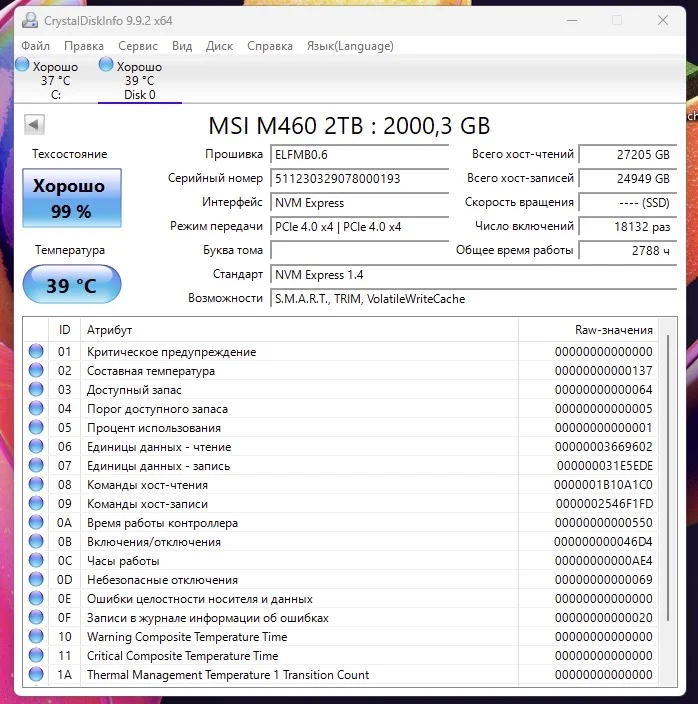Open the Диск menu
The image size is (698, 704).
[219, 46]
